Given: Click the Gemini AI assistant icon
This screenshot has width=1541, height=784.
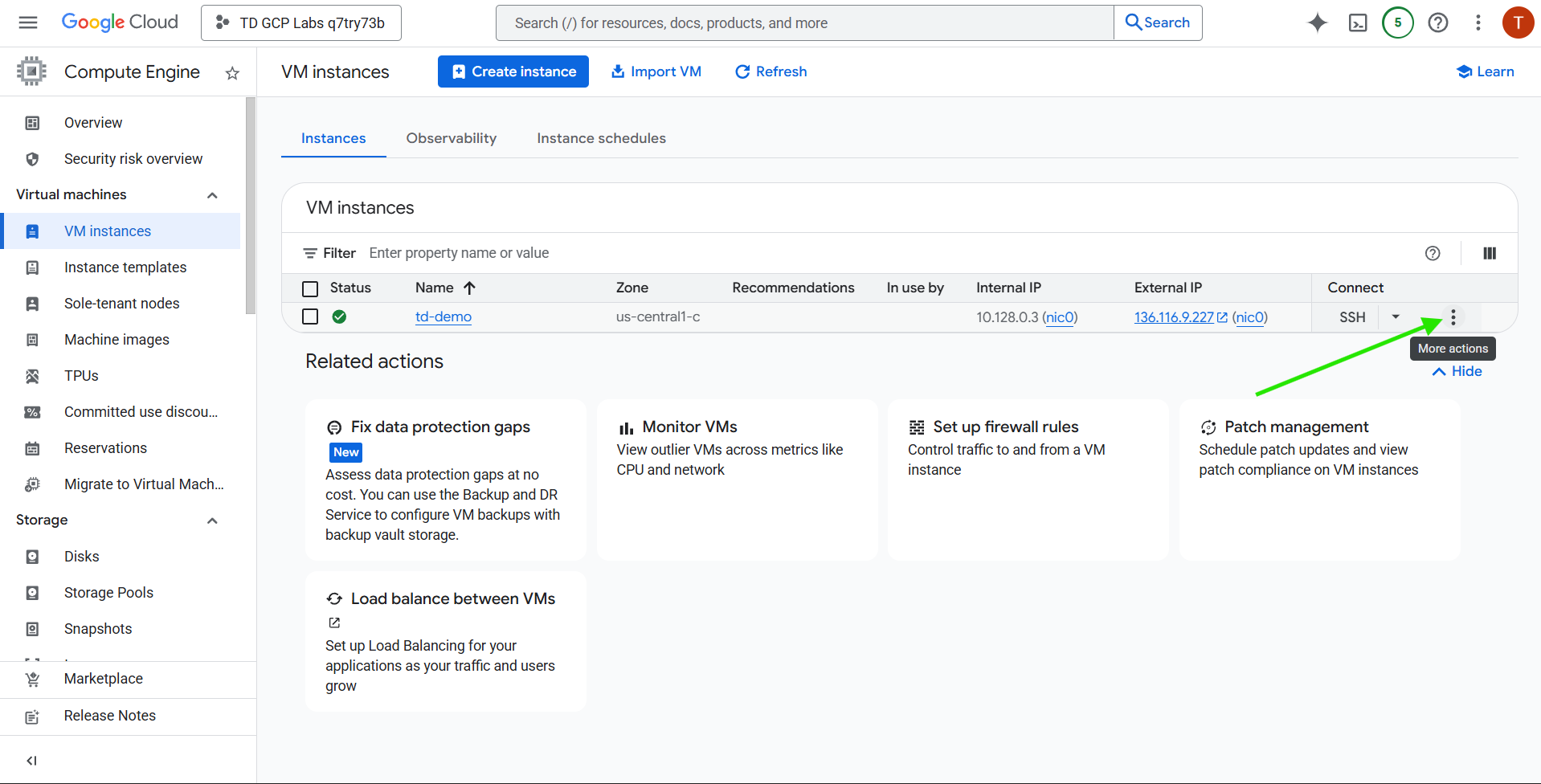Looking at the screenshot, I should [x=1317, y=22].
